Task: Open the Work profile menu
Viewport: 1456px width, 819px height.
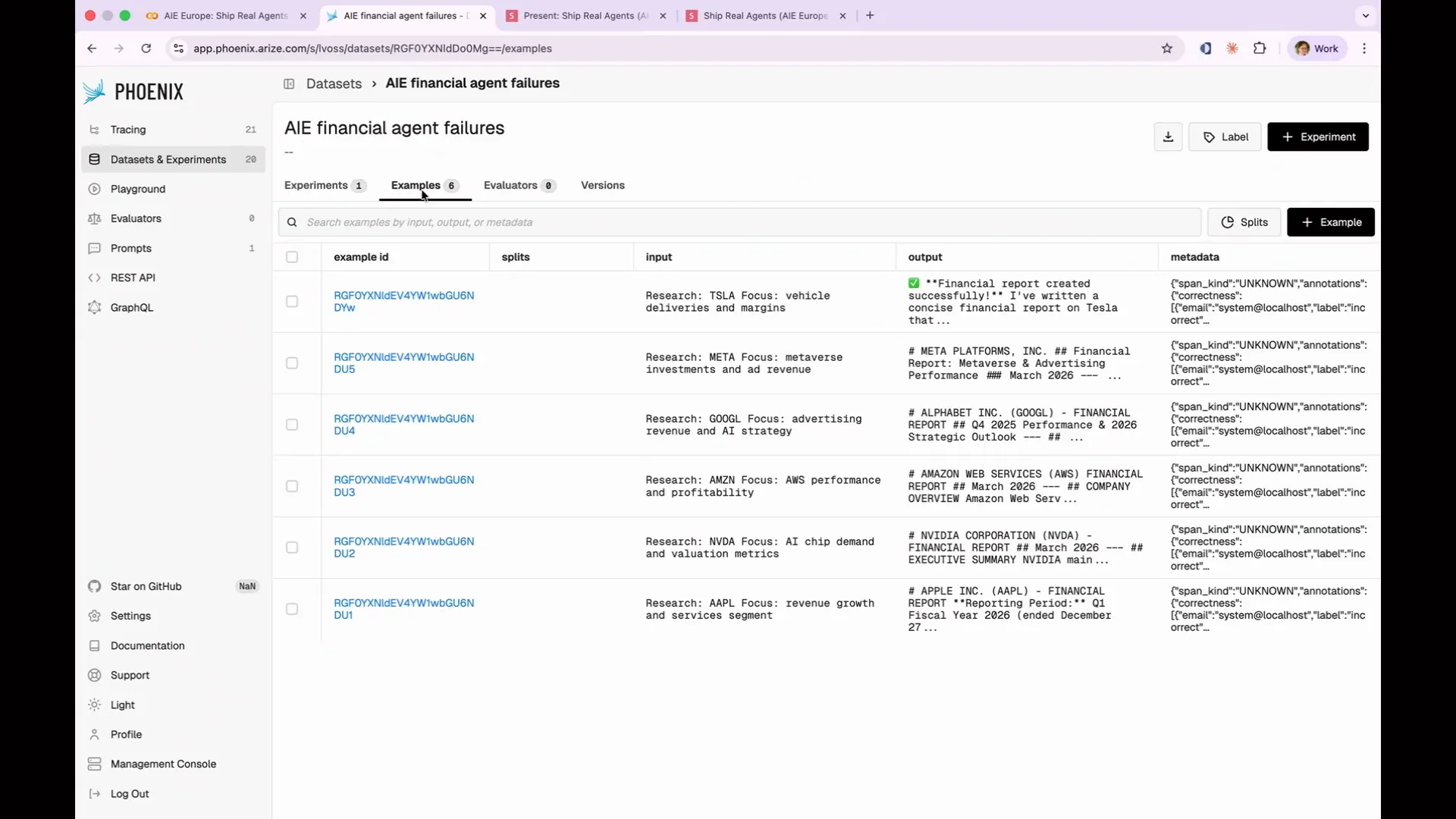Action: click(1317, 49)
